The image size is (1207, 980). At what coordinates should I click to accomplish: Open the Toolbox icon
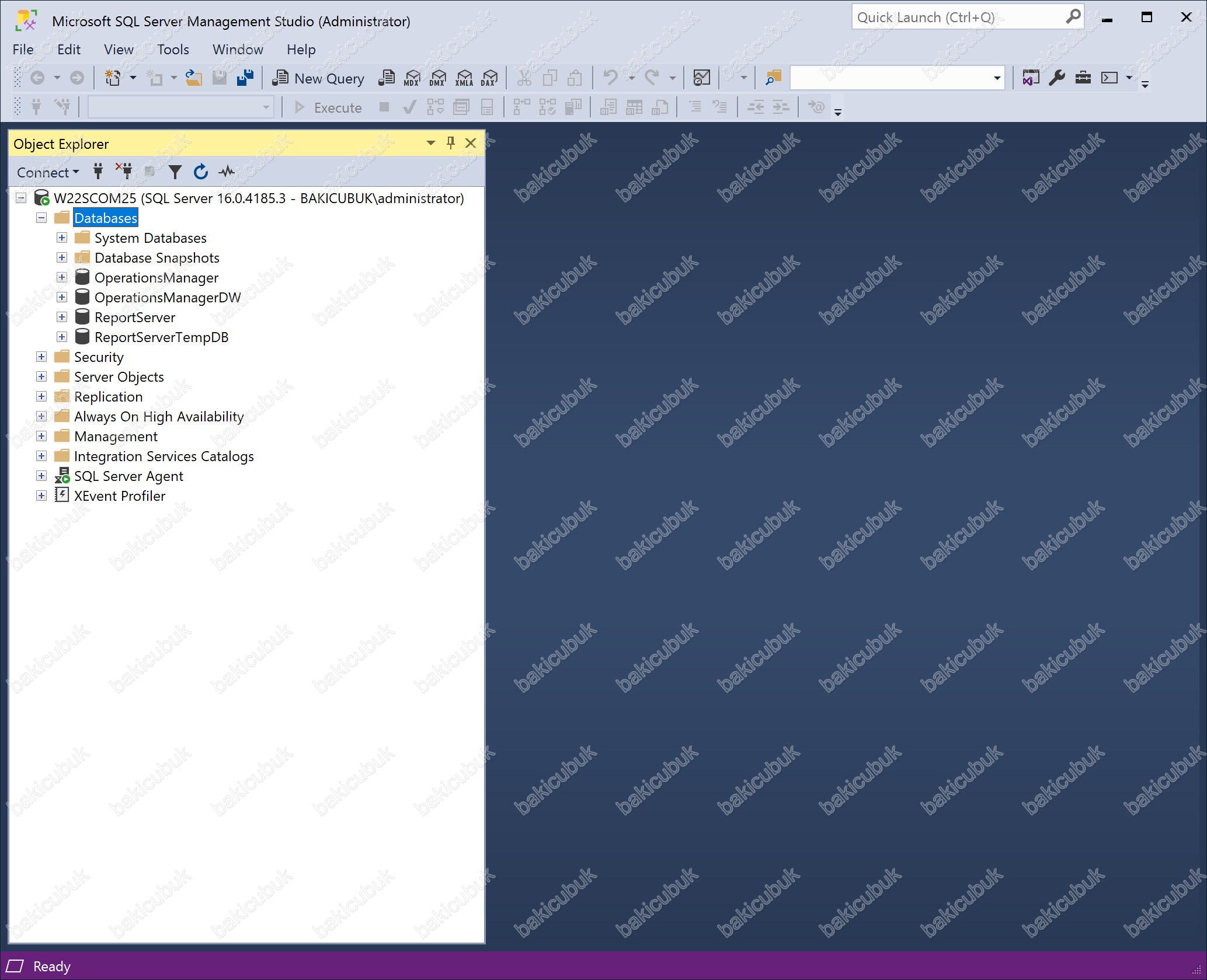pos(1083,78)
